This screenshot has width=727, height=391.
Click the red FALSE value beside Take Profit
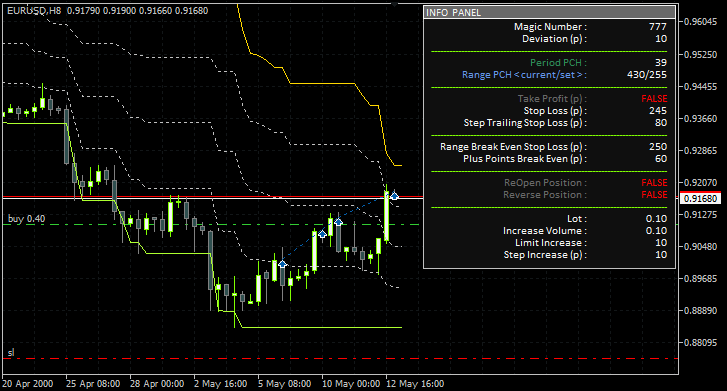654,99
